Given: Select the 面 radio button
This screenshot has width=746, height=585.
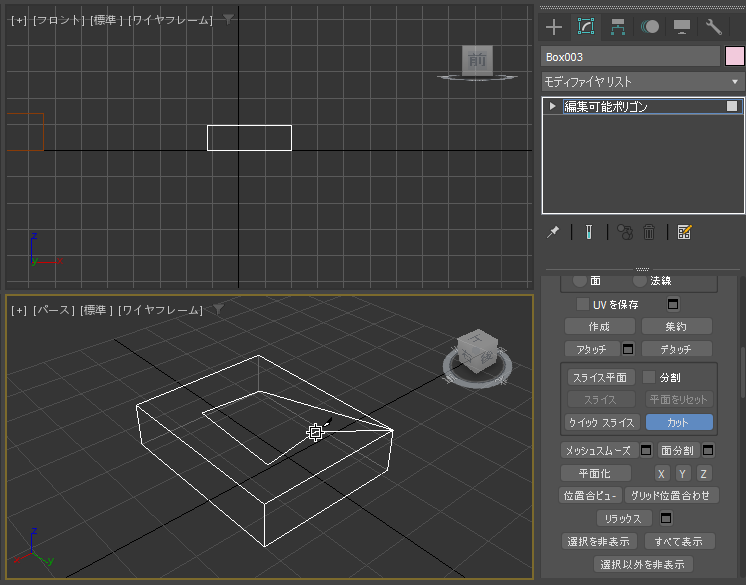Looking at the screenshot, I should click(x=579, y=281).
